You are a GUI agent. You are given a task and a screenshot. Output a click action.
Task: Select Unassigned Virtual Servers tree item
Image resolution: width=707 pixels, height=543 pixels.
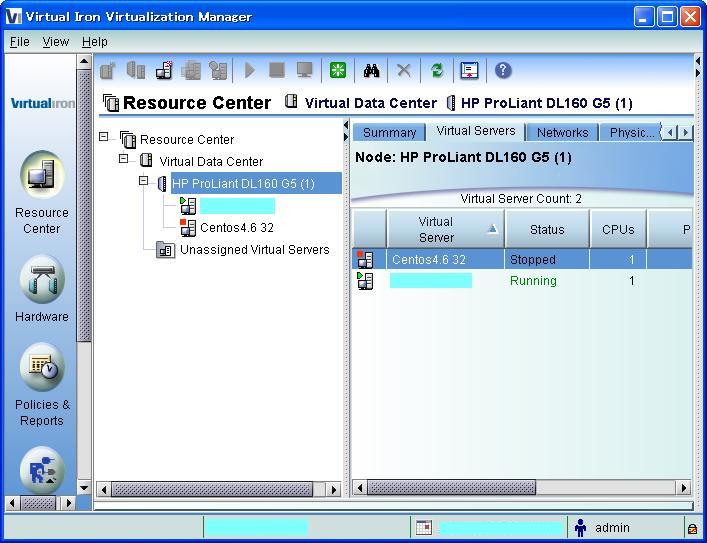[x=255, y=249]
